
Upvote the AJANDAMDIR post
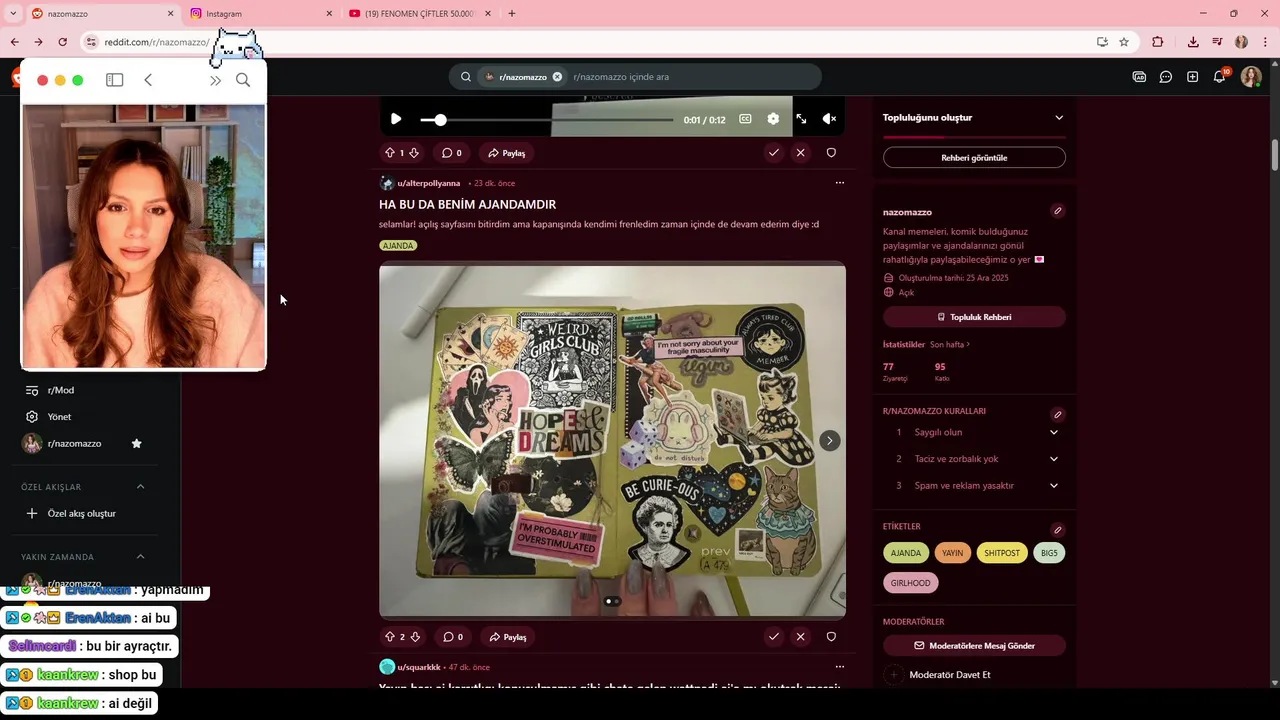click(x=390, y=637)
